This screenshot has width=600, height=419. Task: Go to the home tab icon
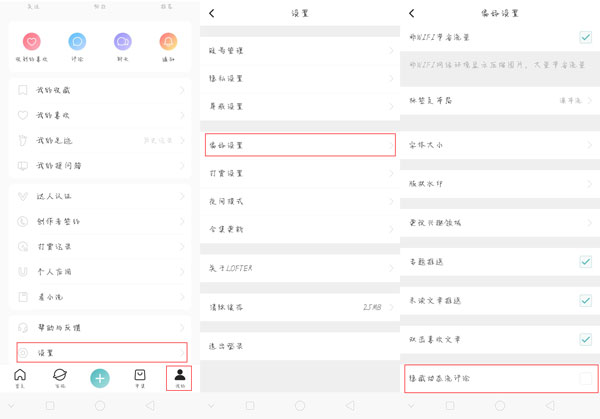(x=20, y=376)
